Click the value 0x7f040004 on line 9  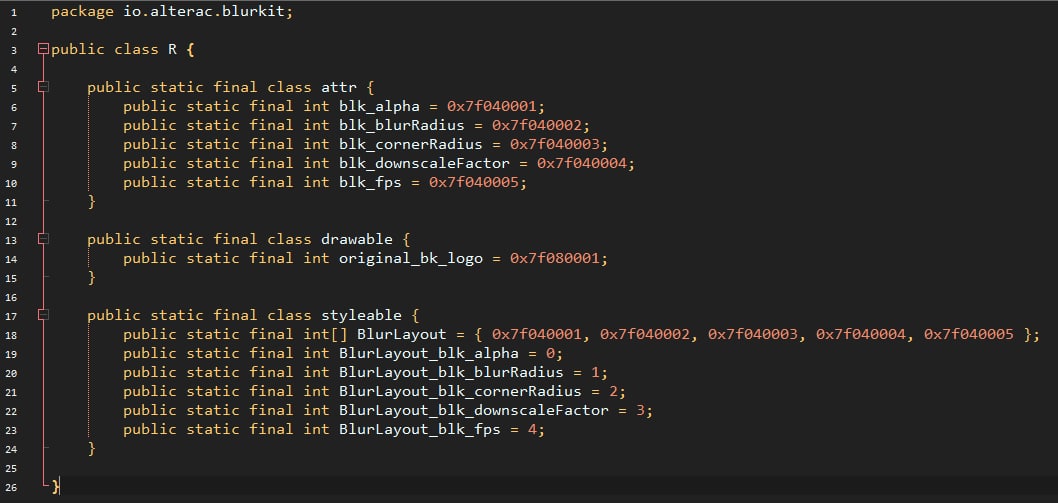point(582,163)
